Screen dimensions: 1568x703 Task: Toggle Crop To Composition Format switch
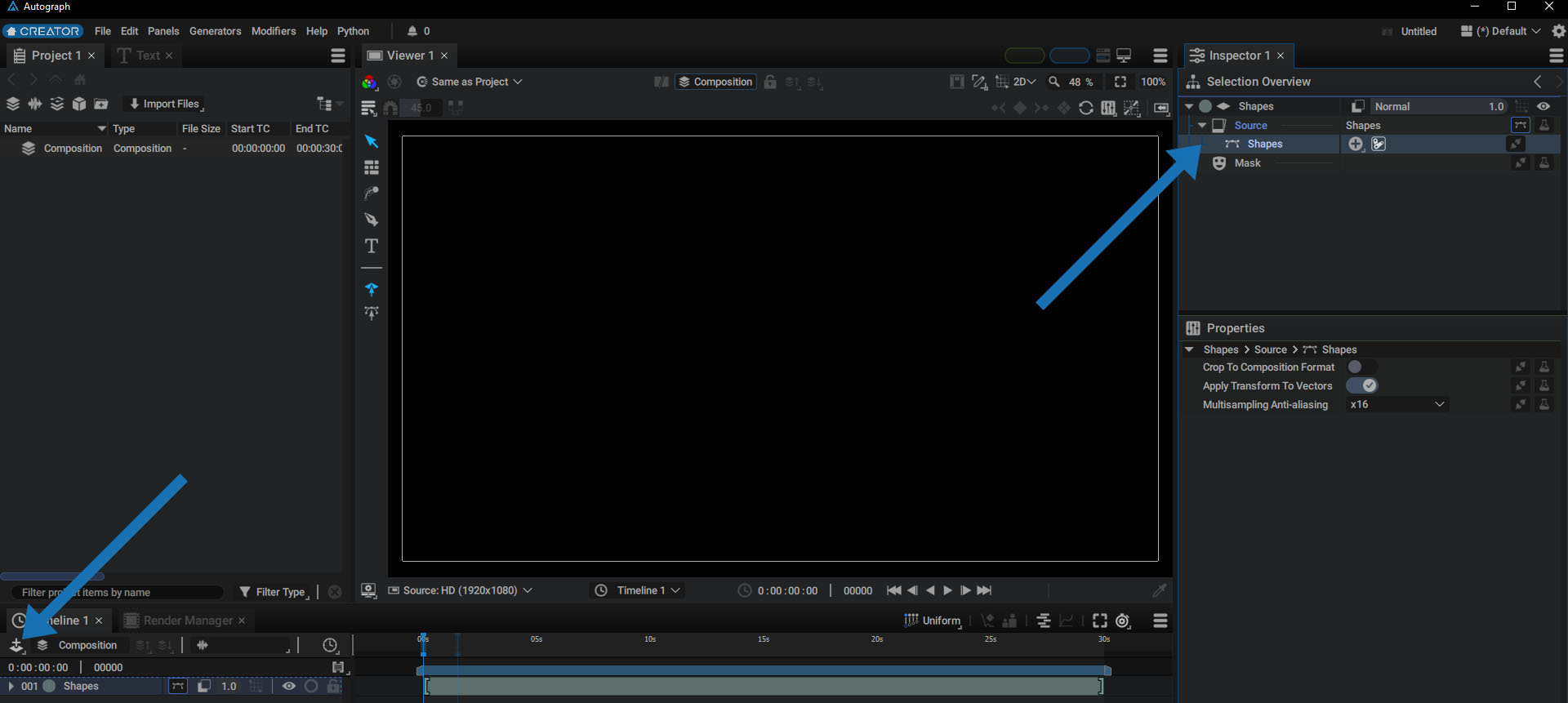1361,367
